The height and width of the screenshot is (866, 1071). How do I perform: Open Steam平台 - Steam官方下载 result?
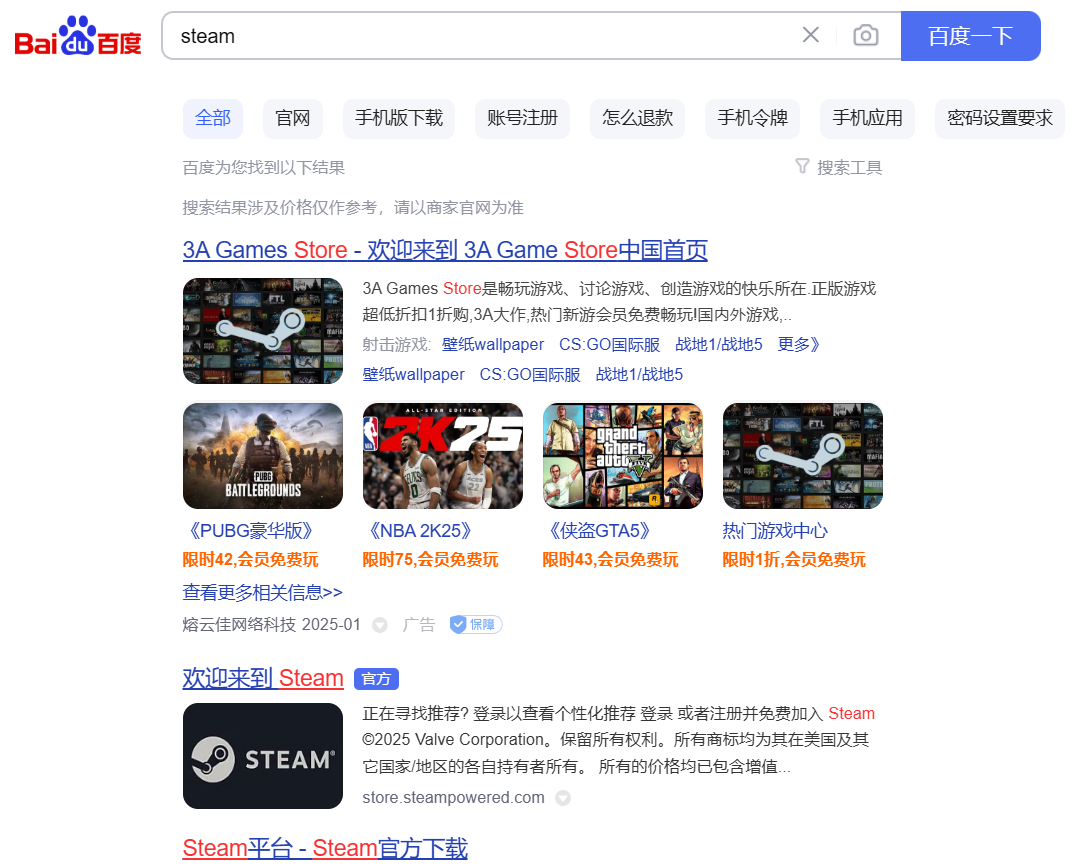coord(325,848)
